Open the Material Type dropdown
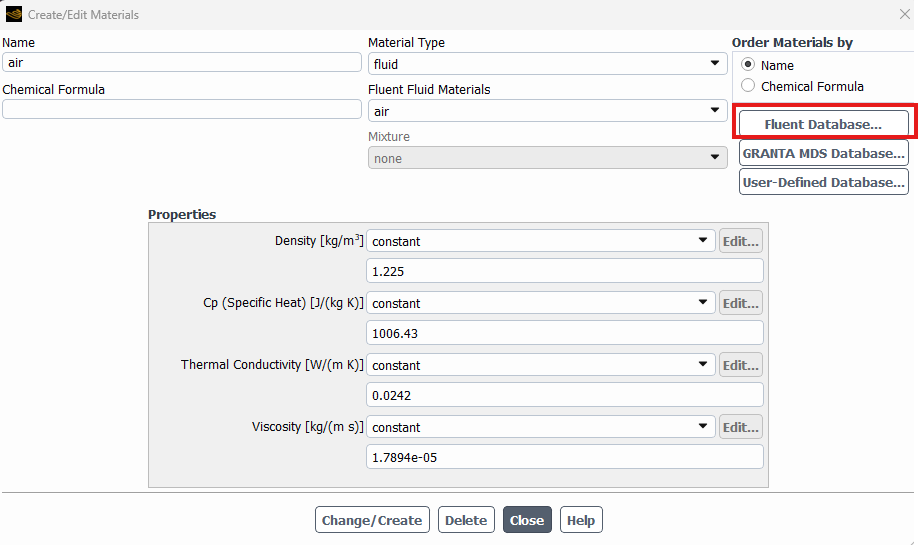This screenshot has width=919, height=545. (547, 63)
